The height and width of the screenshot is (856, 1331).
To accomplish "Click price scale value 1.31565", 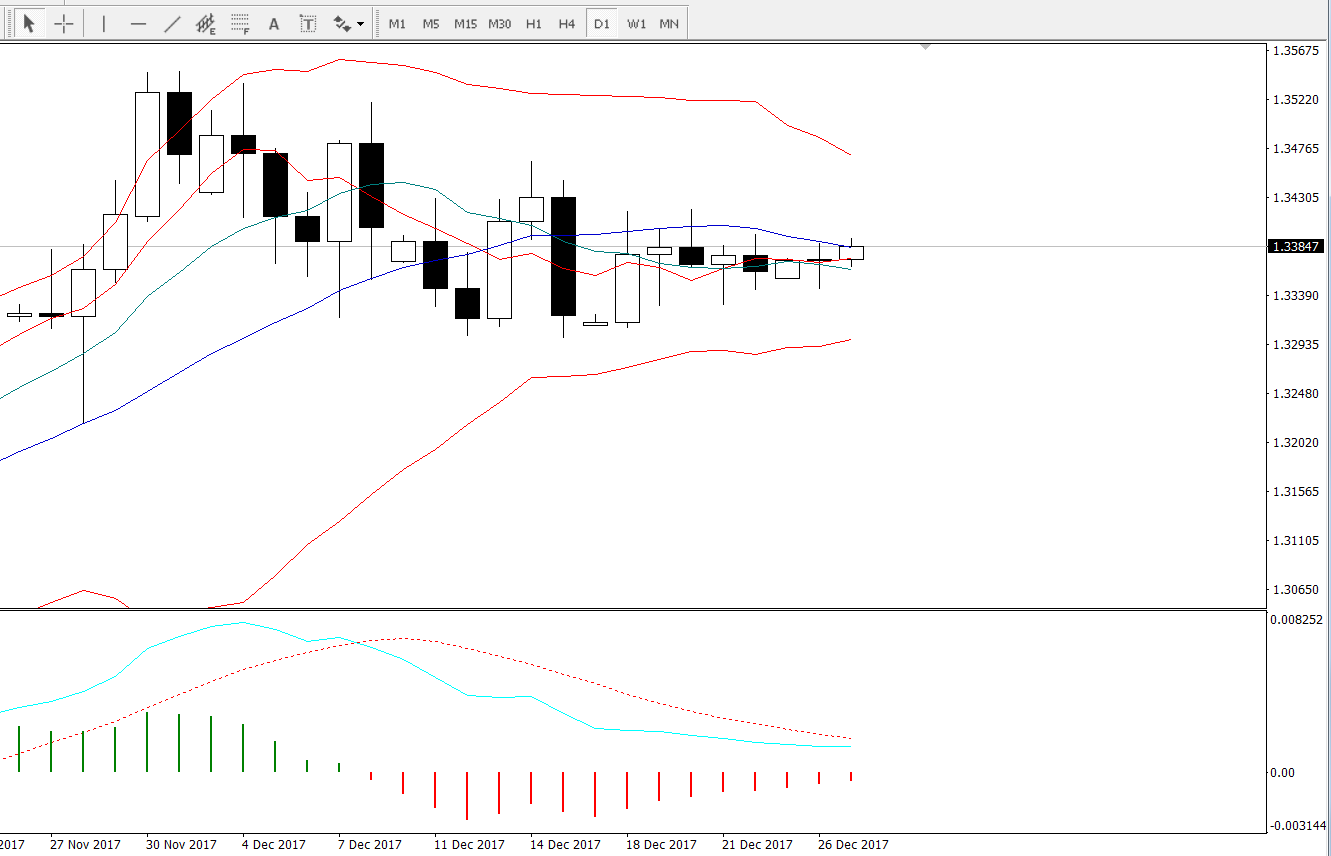I will pyautogui.click(x=1297, y=492).
